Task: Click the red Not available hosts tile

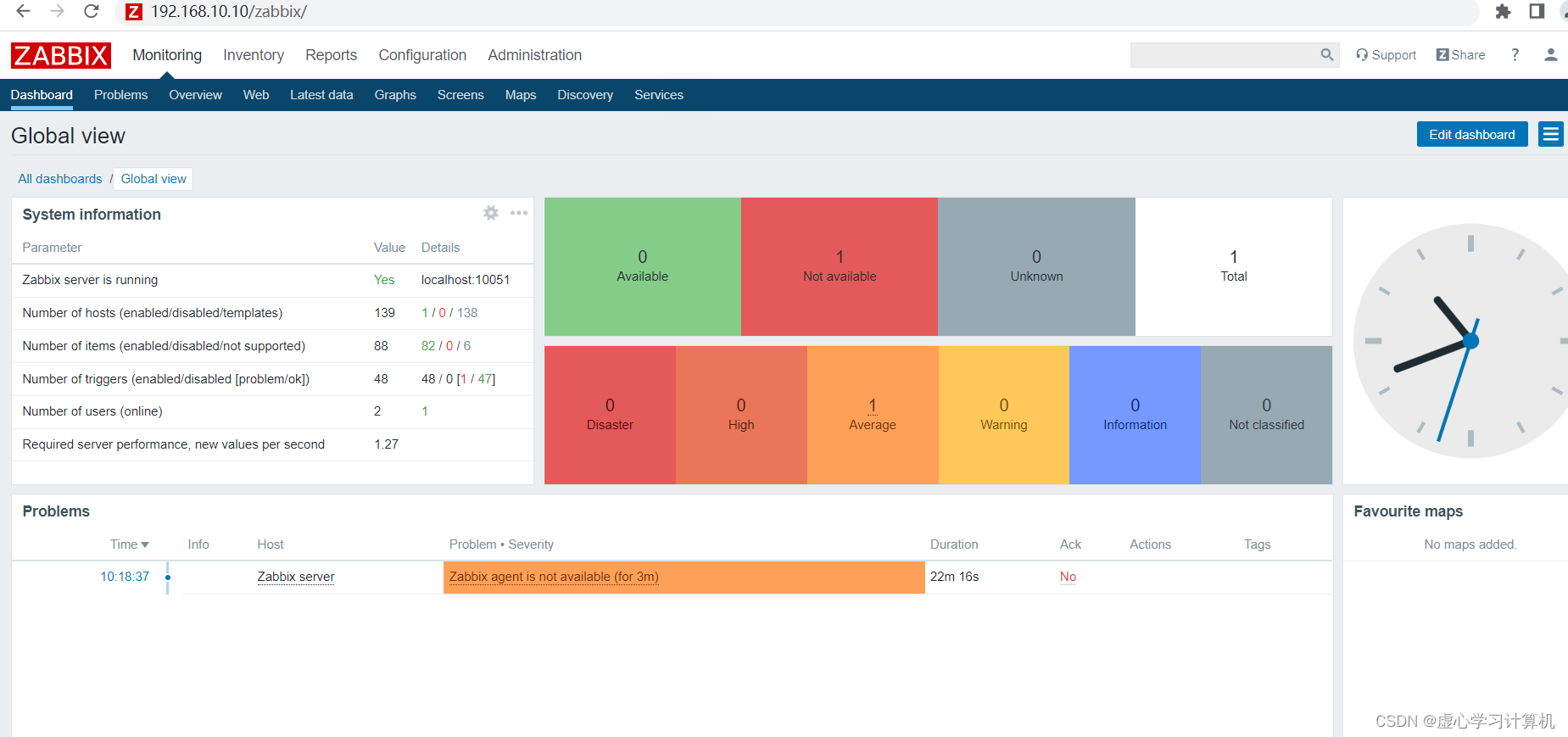Action: click(840, 266)
